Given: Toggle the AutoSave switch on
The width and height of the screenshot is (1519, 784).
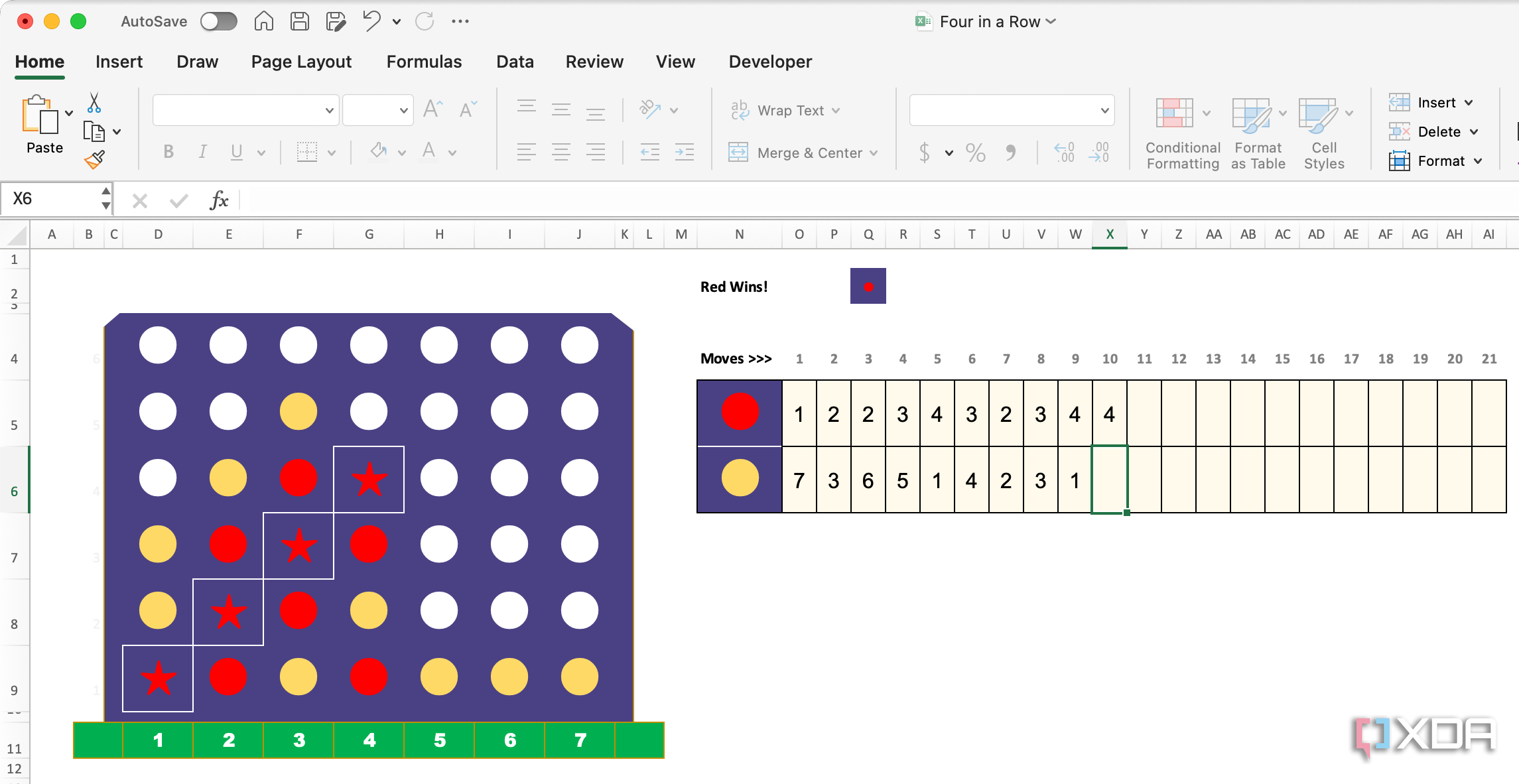Looking at the screenshot, I should [x=218, y=21].
